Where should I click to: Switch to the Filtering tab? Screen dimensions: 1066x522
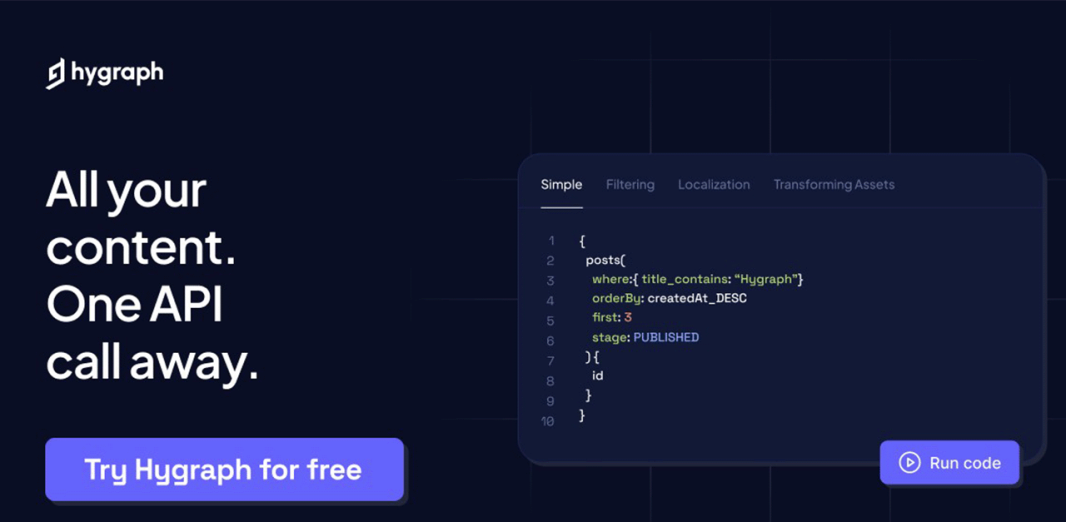click(630, 185)
